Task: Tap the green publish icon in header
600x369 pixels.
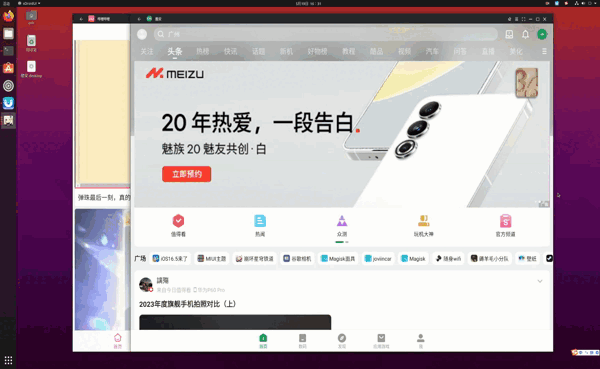Action: pyautogui.click(x=542, y=34)
